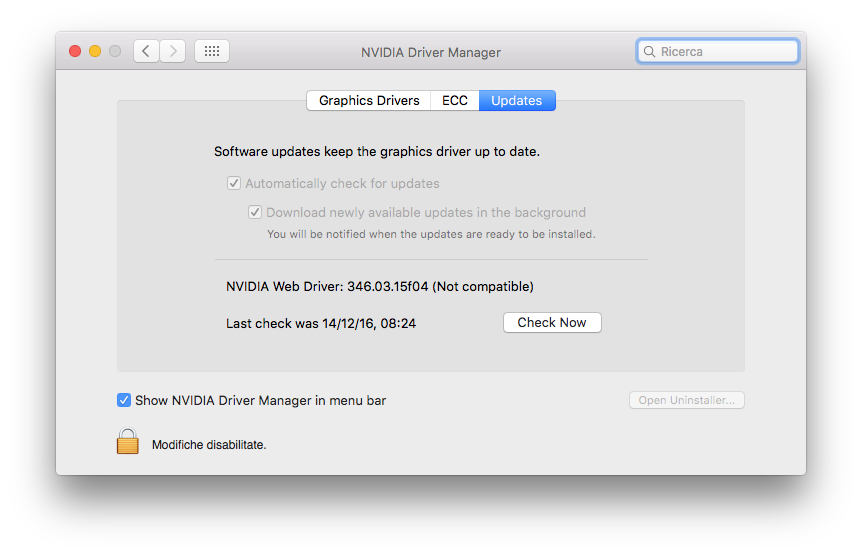The height and width of the screenshot is (555, 862).
Task: Click the Open Uninstaller button
Action: tap(687, 400)
